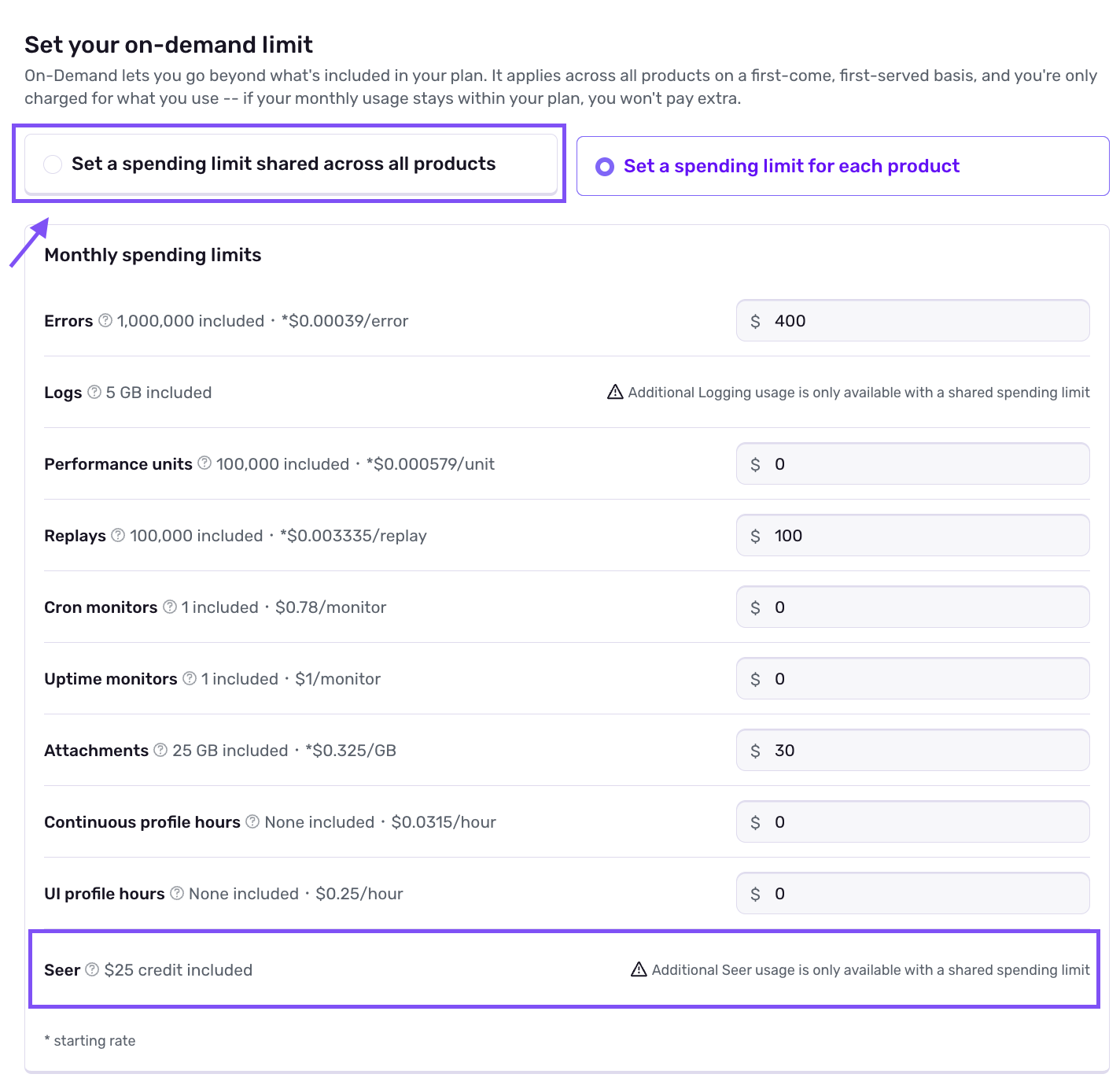This screenshot has width=1120, height=1085.
Task: Click the help icon beside Logs
Action: tap(94, 392)
